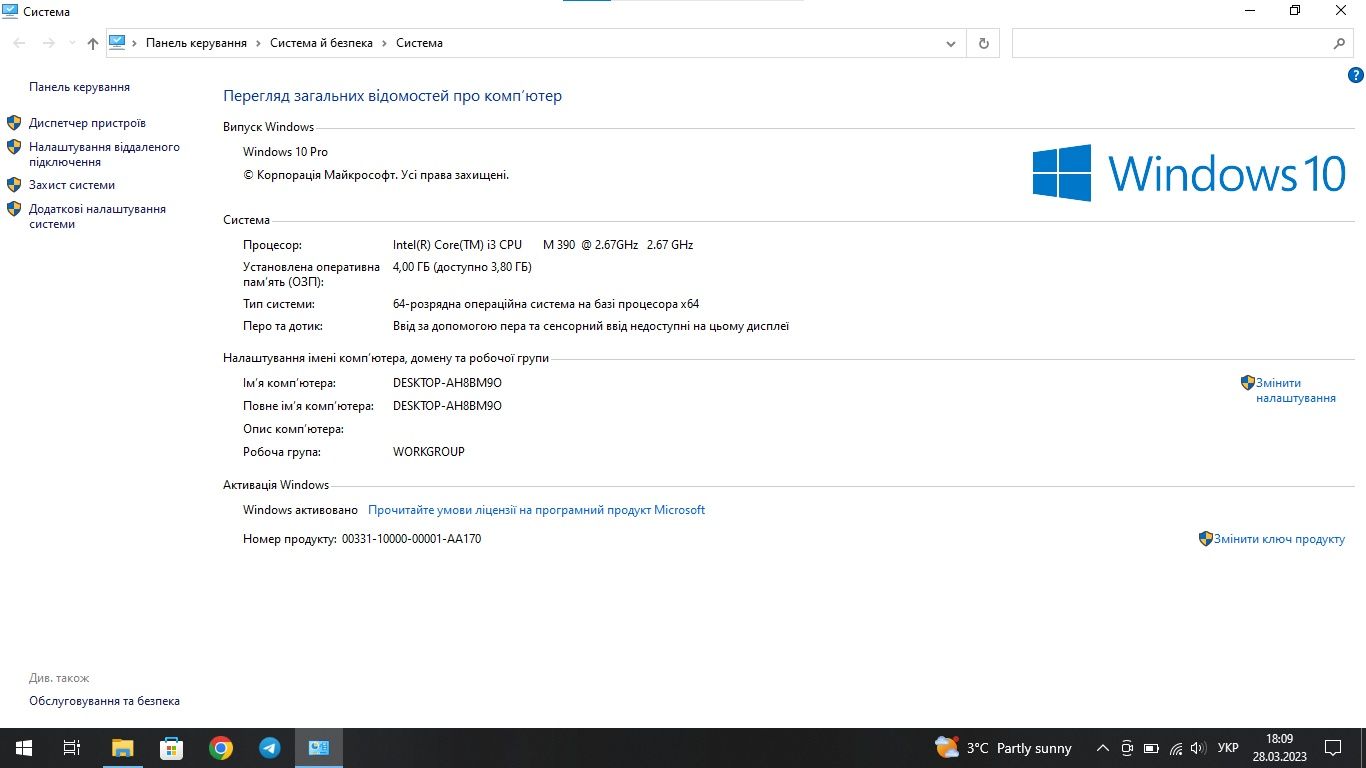
Task: Click 'Змінити ключ продукту' link
Action: [x=1279, y=539]
